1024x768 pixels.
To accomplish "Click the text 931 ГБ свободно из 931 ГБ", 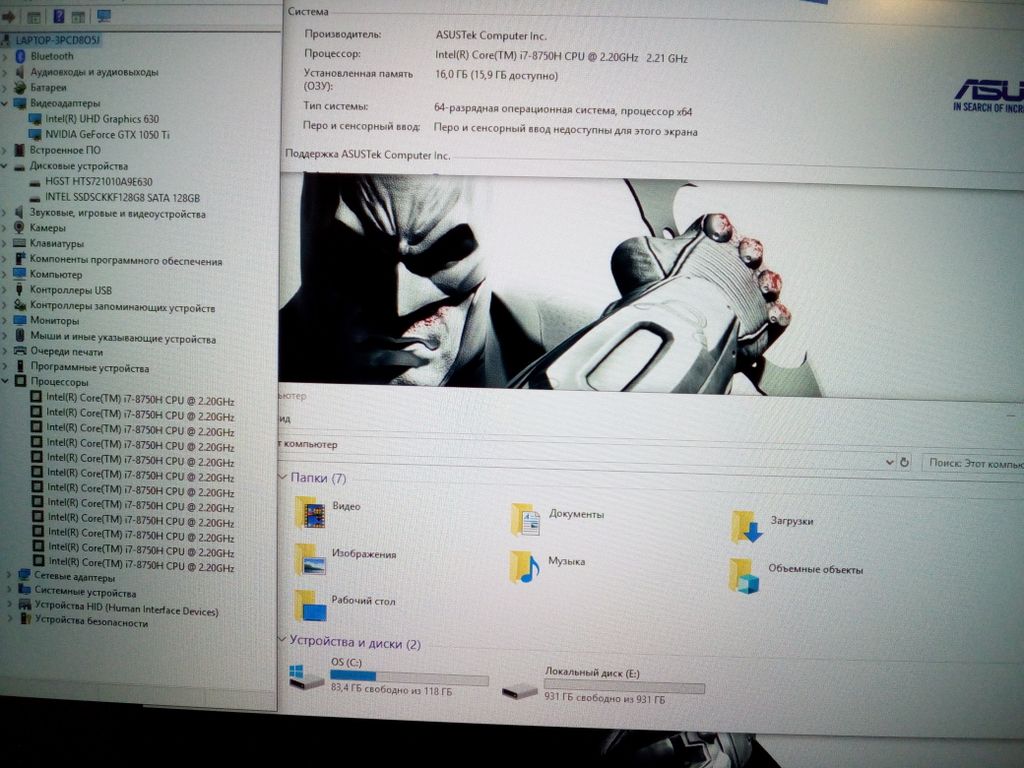I will click(605, 698).
